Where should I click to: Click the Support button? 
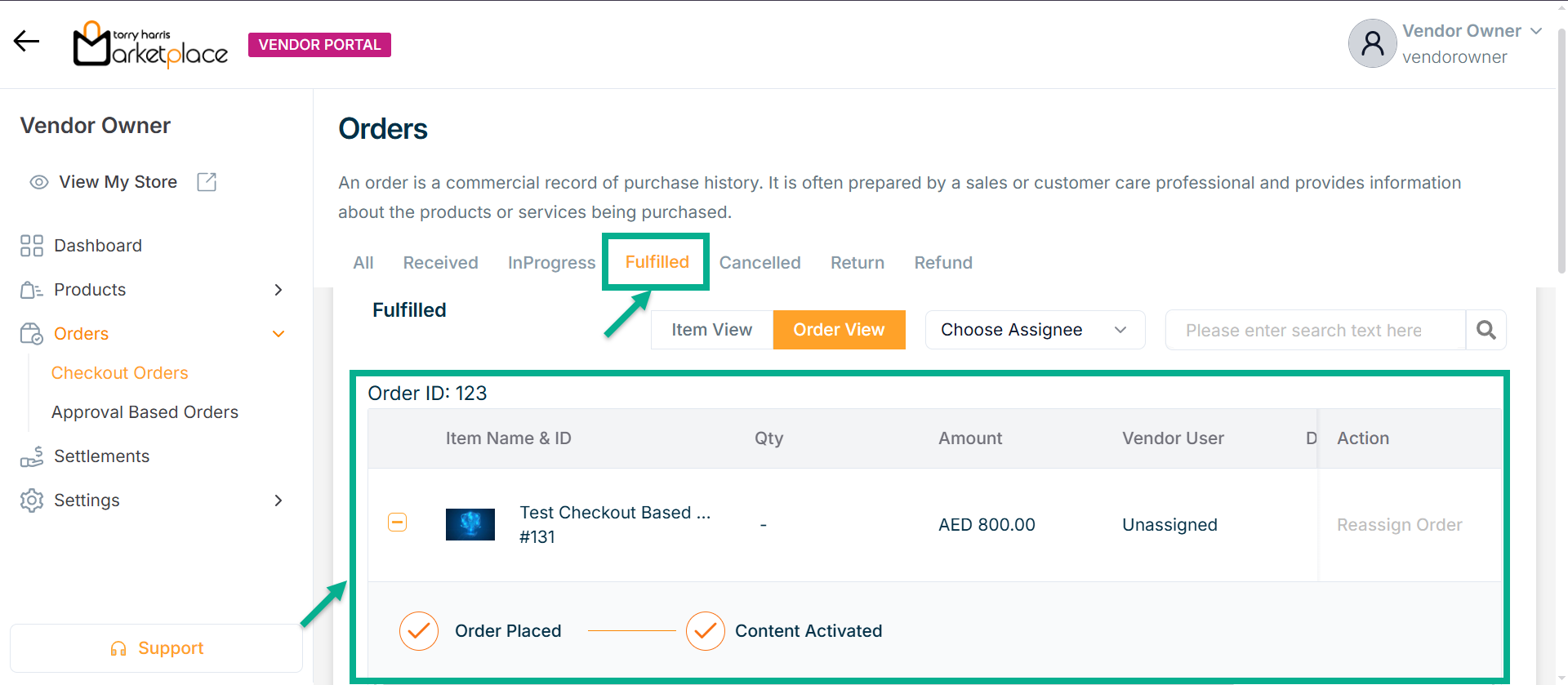(x=157, y=648)
